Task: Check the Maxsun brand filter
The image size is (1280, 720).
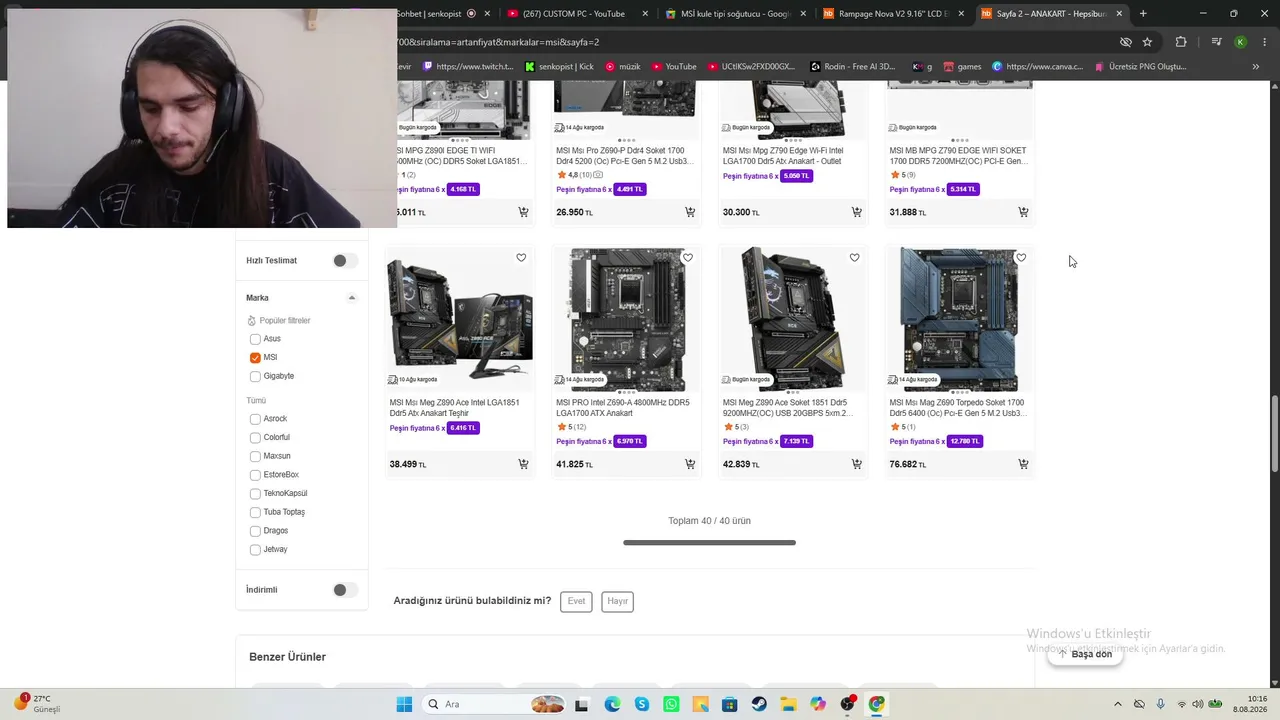Action: coord(255,456)
